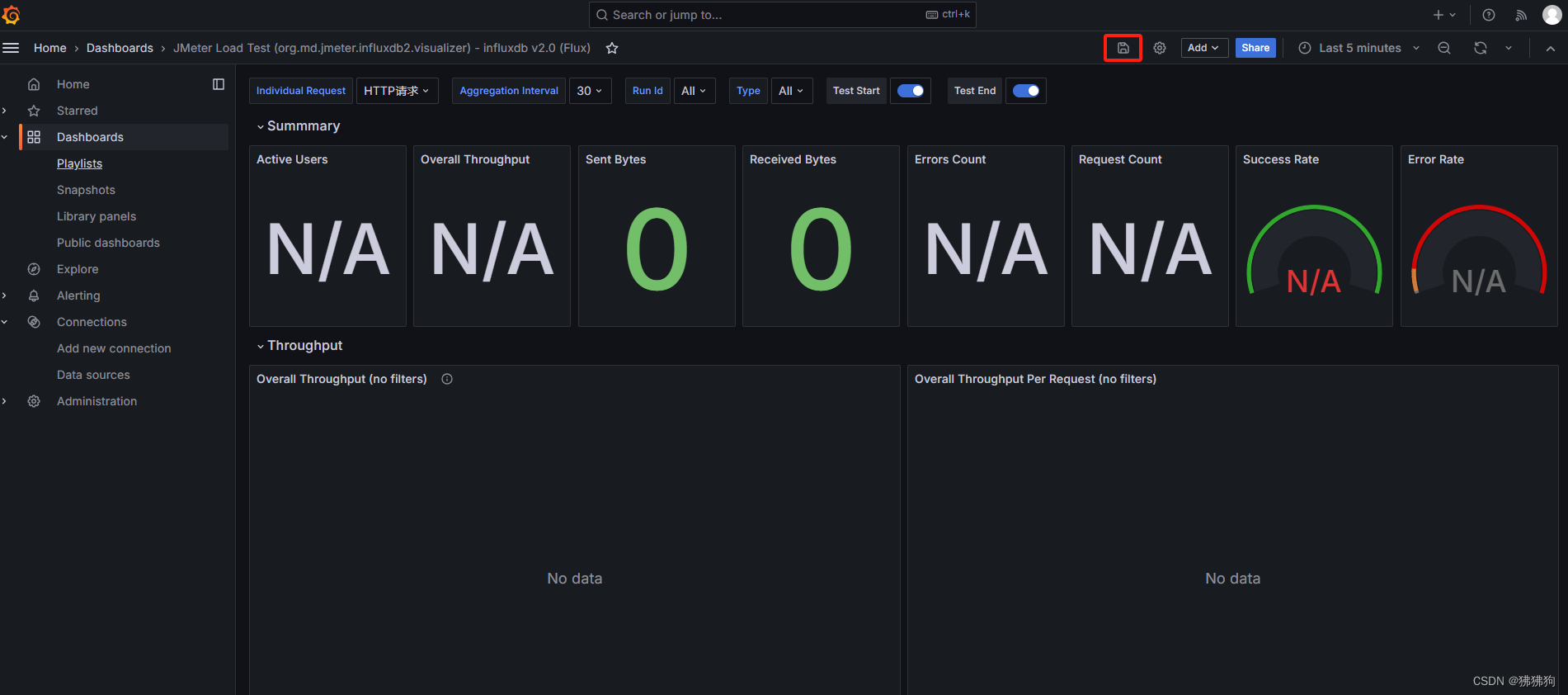Save the dashboard using the disk icon
This screenshot has height=695, width=1568.
(x=1123, y=48)
